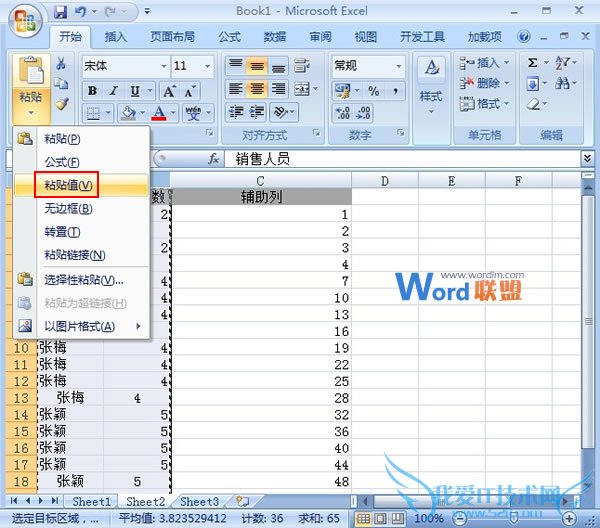600x528 pixels.
Task: Save the workbook via quick access toolbar
Action: [60, 12]
